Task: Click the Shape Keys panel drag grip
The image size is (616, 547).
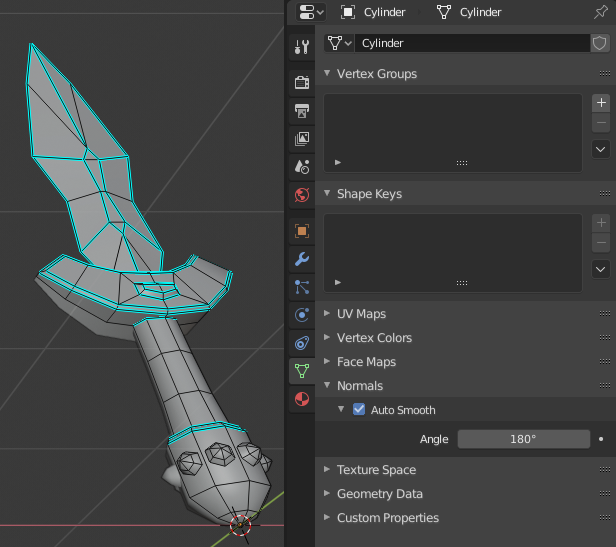Action: click(605, 193)
